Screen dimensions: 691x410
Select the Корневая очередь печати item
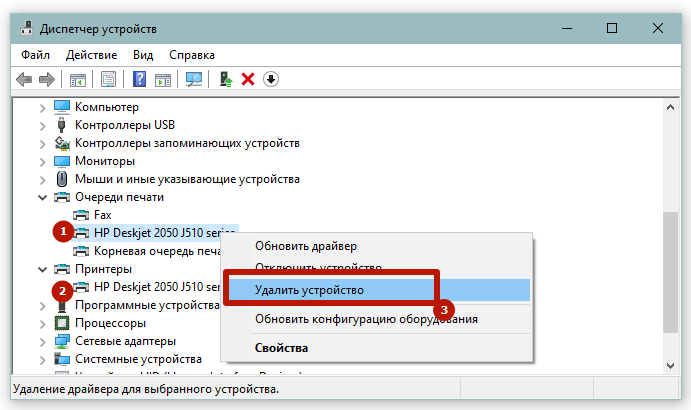157,251
